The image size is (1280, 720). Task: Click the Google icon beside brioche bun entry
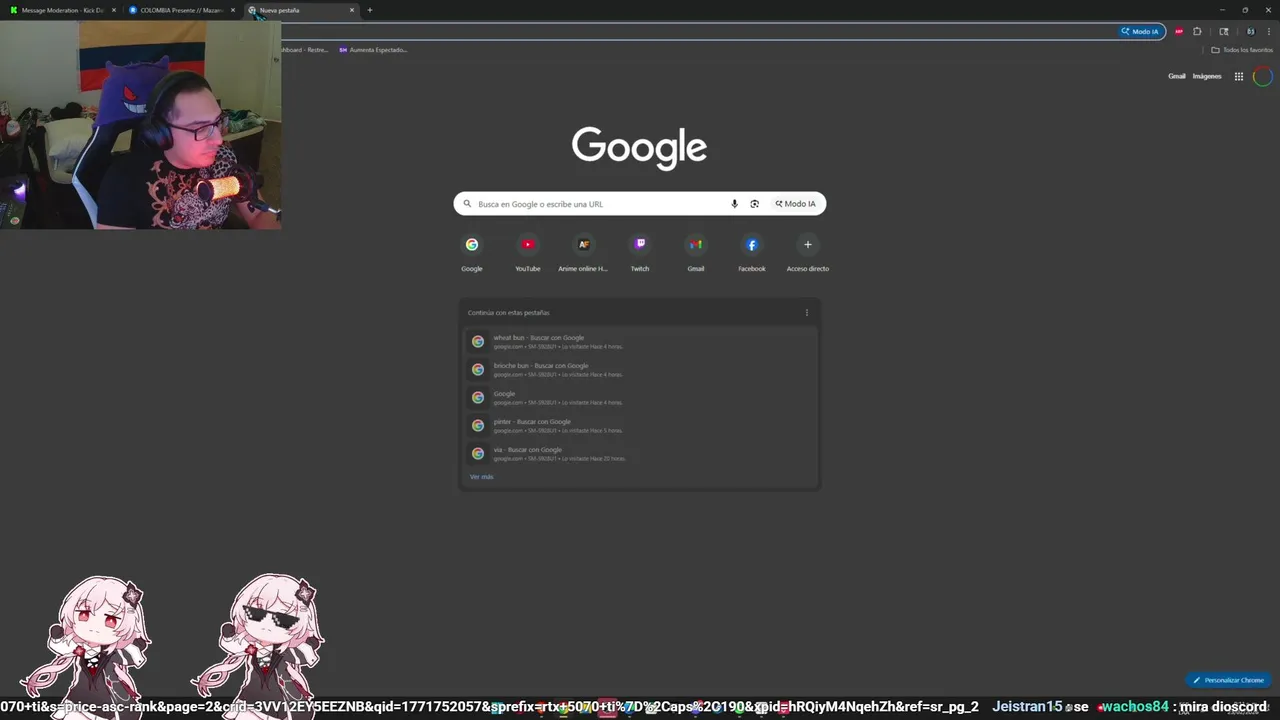pyautogui.click(x=478, y=369)
